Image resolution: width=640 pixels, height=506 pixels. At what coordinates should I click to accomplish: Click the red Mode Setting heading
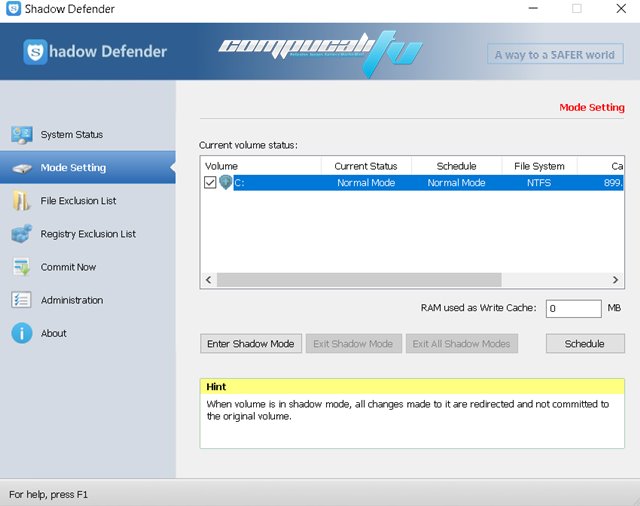(592, 107)
